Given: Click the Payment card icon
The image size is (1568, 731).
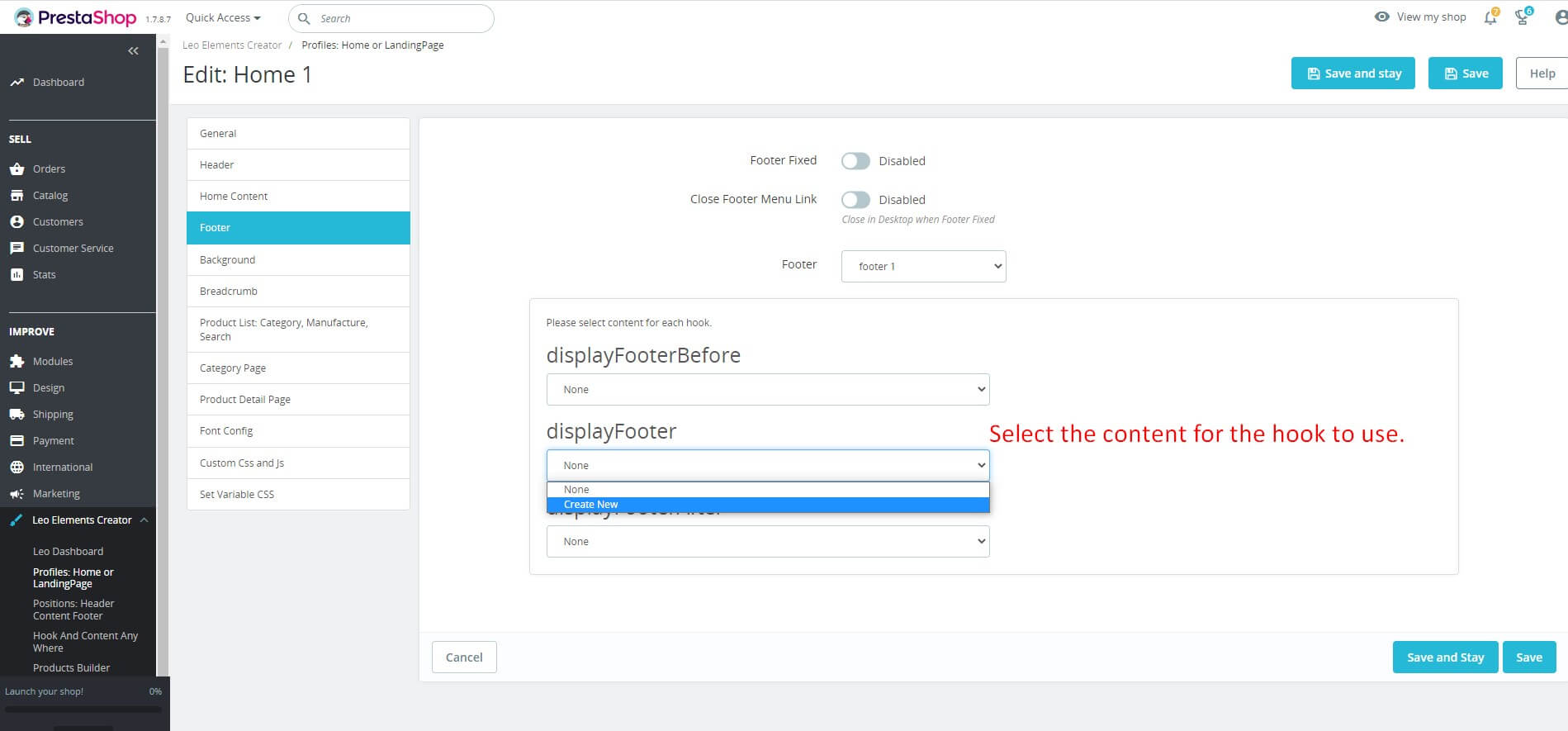Looking at the screenshot, I should click(x=17, y=441).
